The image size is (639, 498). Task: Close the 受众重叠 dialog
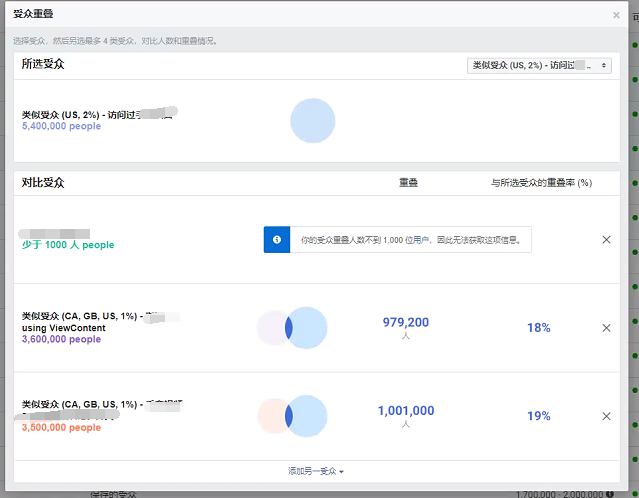pos(616,15)
